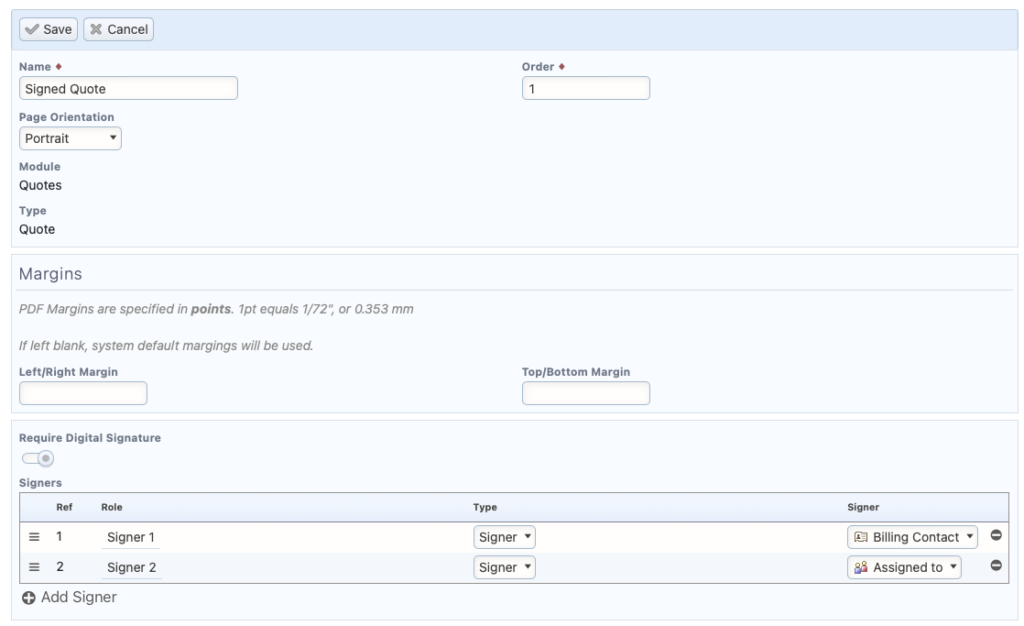This screenshot has height=626, width=1024.
Task: Click the Add Signer link
Action: click(x=69, y=597)
